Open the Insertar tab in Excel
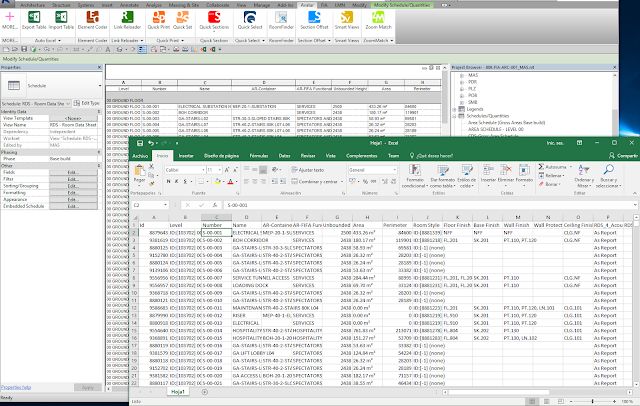Image resolution: width=640 pixels, height=406 pixels. pyautogui.click(x=186, y=156)
